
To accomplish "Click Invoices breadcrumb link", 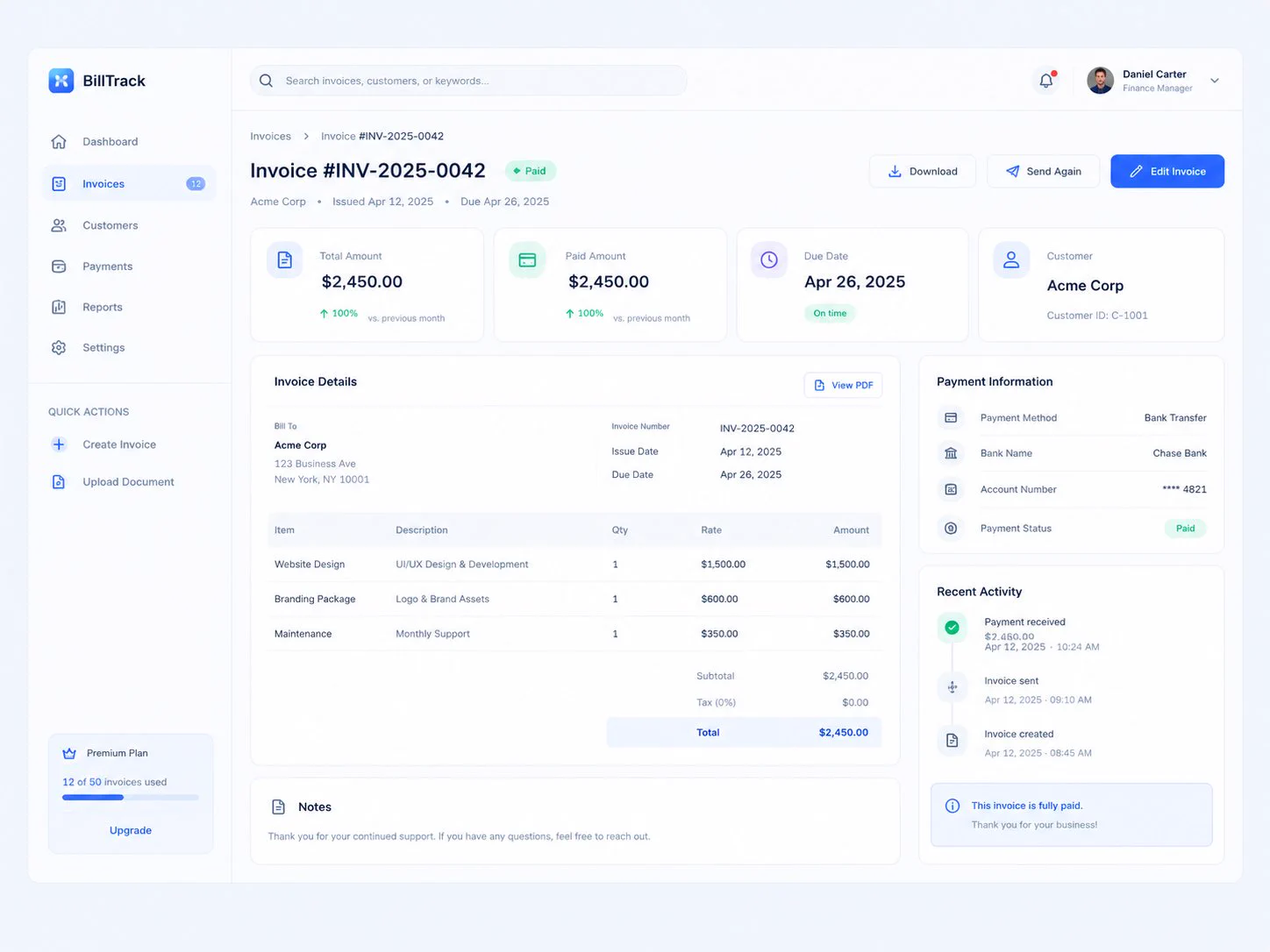I will (x=270, y=136).
